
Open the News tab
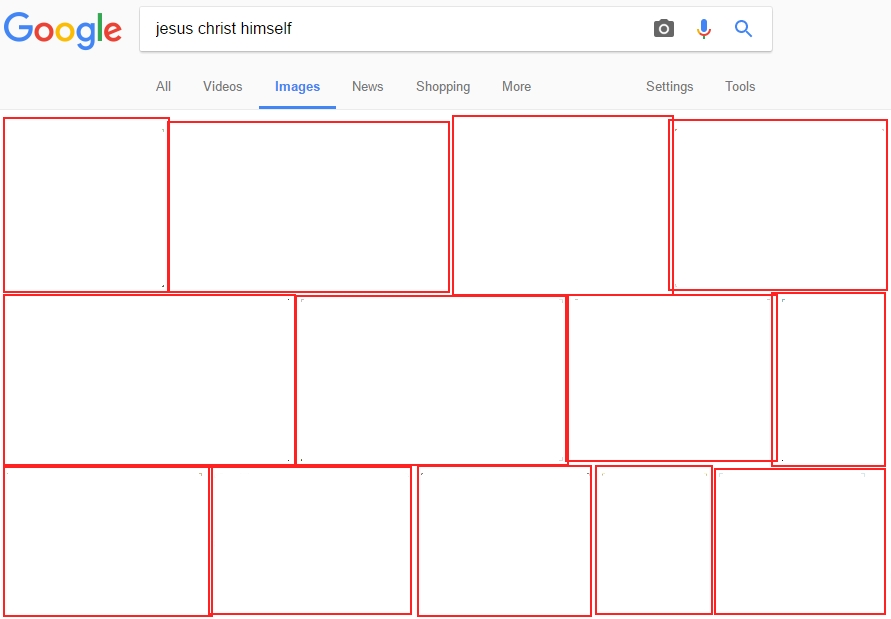click(x=368, y=86)
